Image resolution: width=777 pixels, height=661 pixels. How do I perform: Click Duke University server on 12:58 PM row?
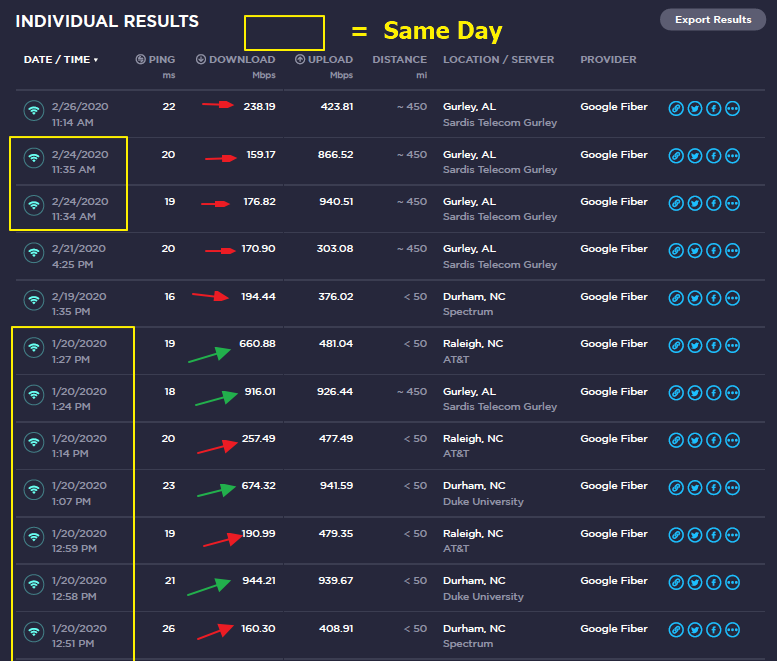[x=483, y=597]
